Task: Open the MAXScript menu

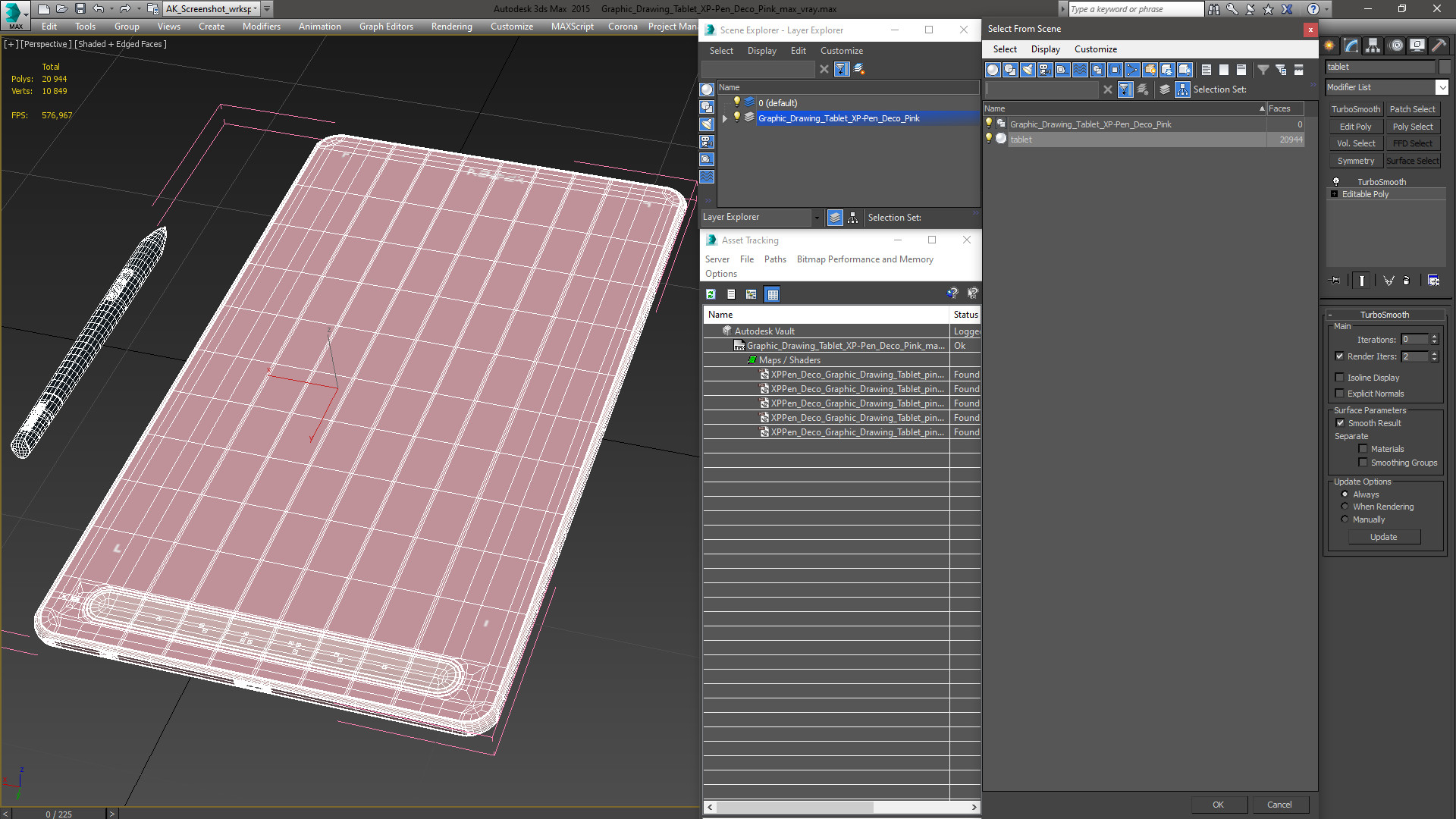Action: 573,27
